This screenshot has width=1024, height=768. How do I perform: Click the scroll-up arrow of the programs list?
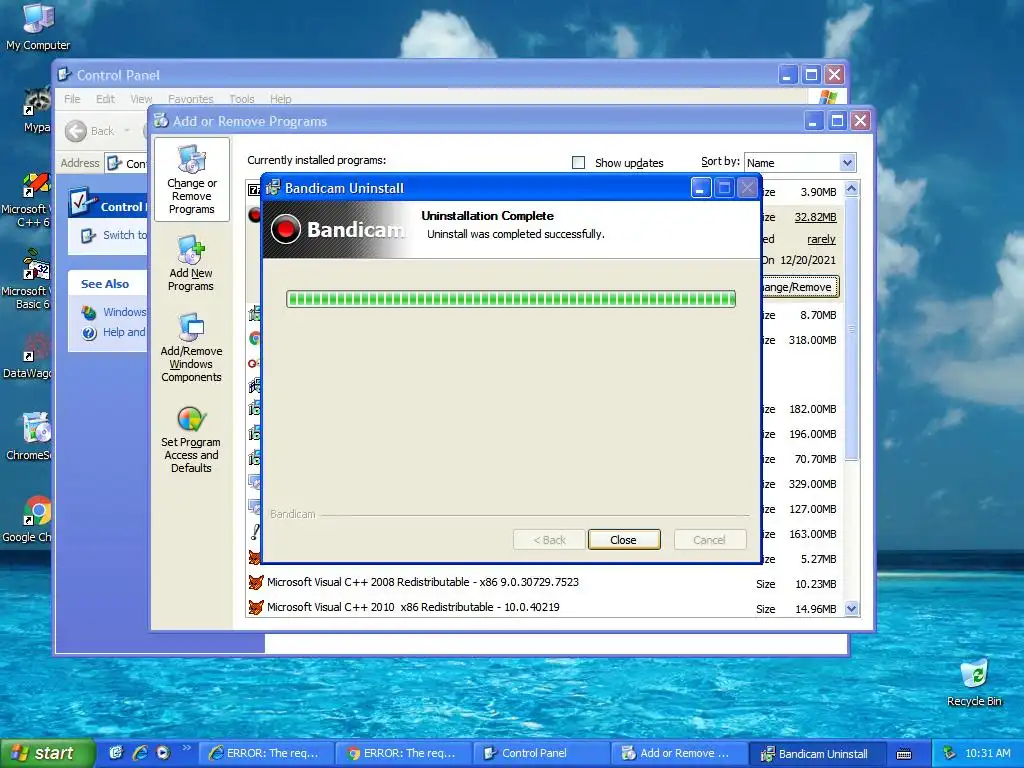[851, 189]
